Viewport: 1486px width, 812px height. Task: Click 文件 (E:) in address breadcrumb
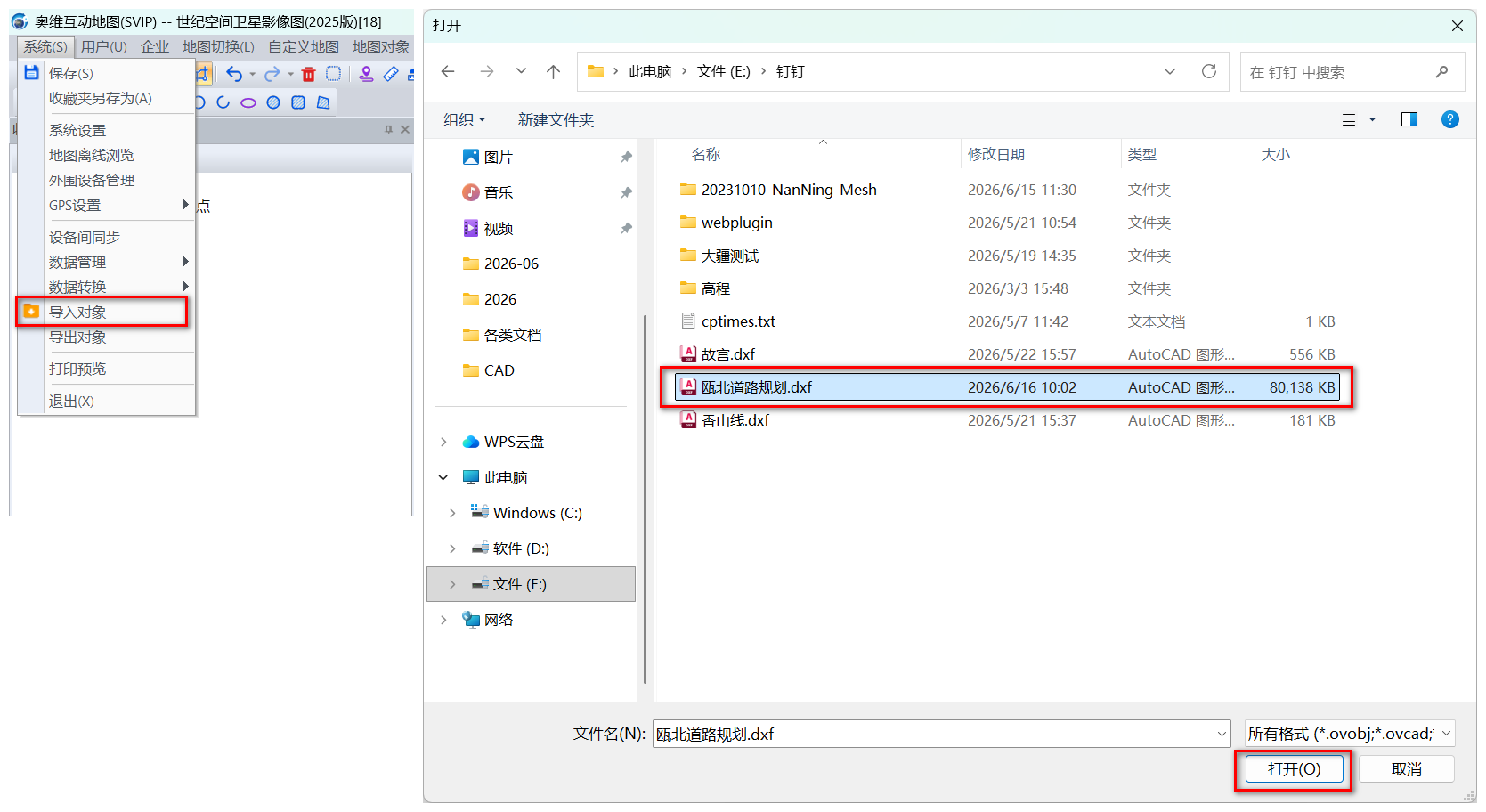723,72
